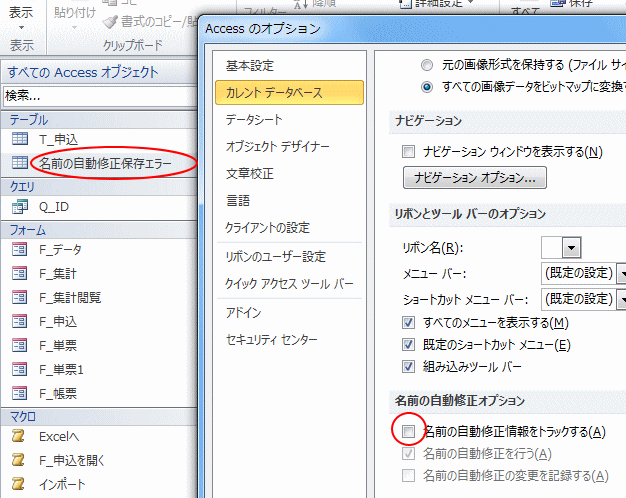Uncheck 既定のショートカット メニュー checkbox
Screen dimensions: 626x498
point(408,345)
